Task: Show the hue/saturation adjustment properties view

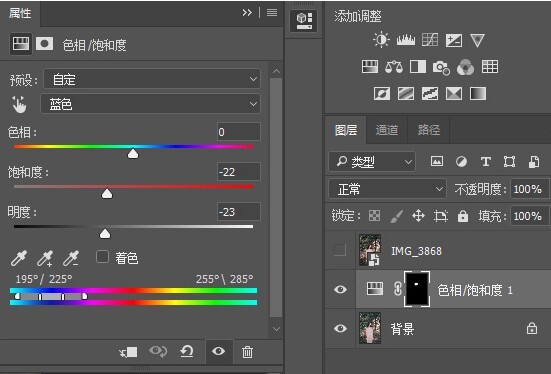Action: click(21, 44)
